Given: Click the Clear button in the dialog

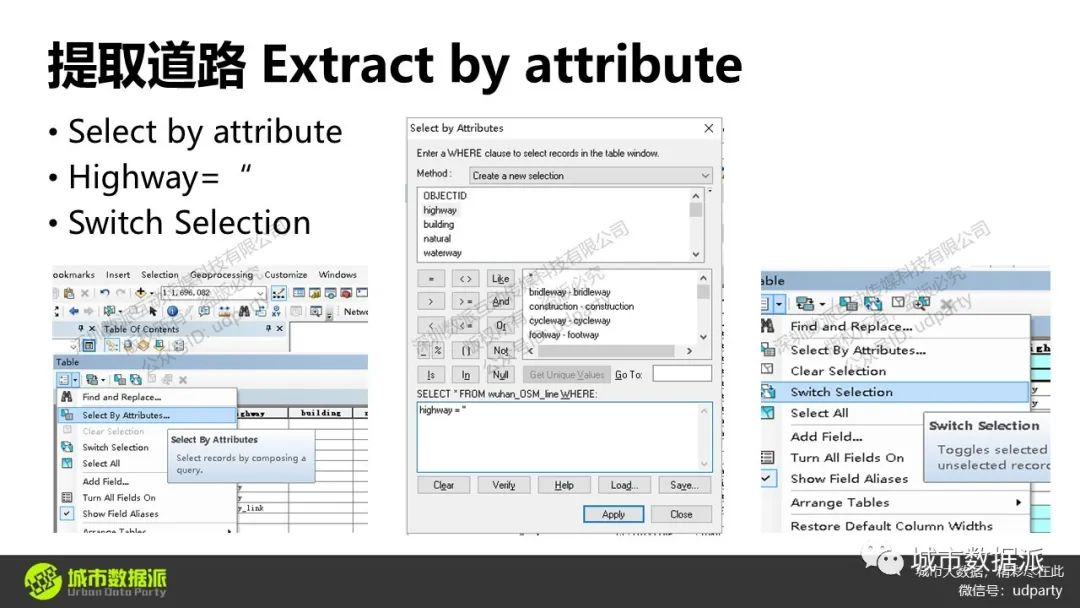Looking at the screenshot, I should [444, 485].
